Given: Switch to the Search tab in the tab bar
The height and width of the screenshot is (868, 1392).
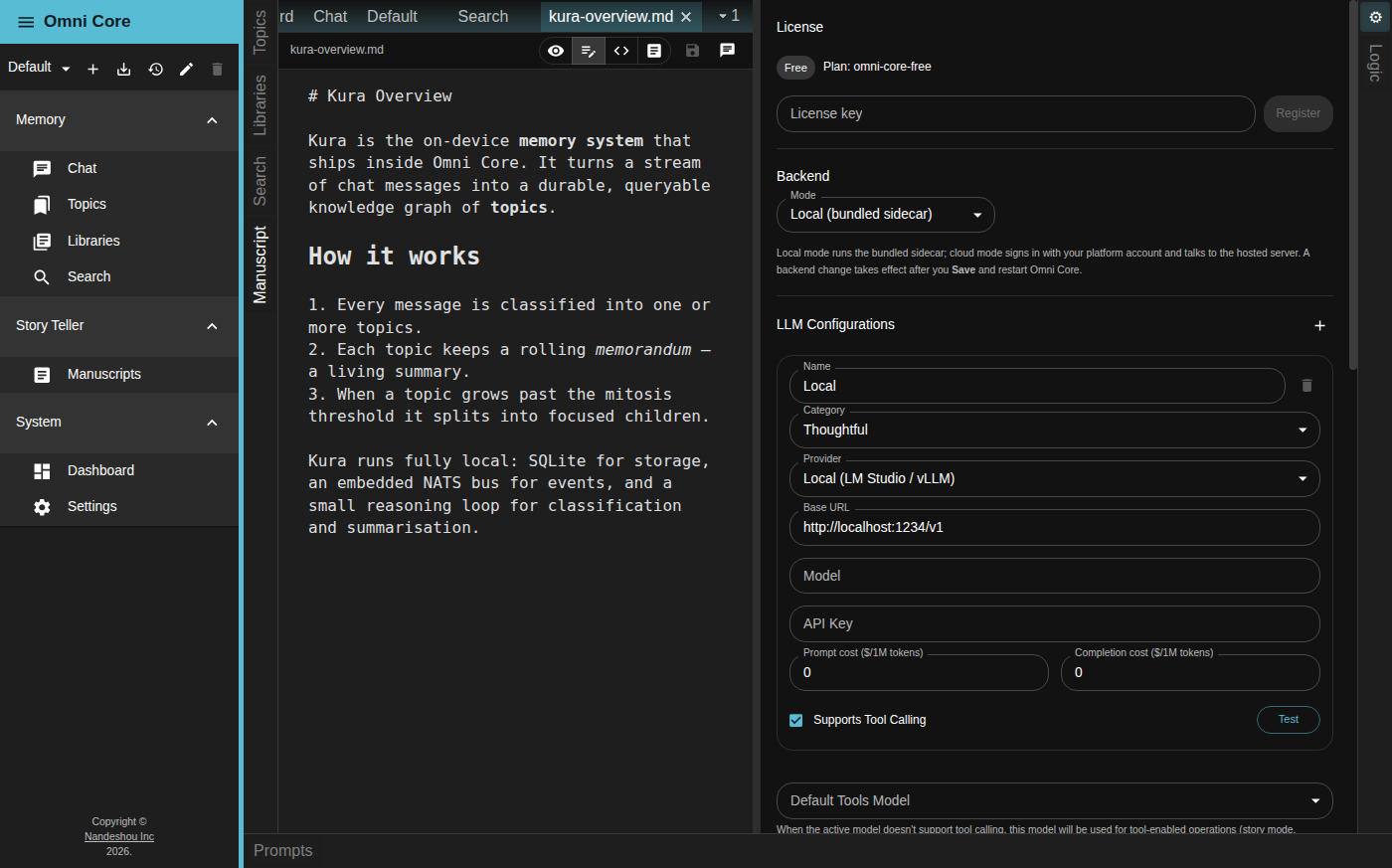Looking at the screenshot, I should (483, 16).
